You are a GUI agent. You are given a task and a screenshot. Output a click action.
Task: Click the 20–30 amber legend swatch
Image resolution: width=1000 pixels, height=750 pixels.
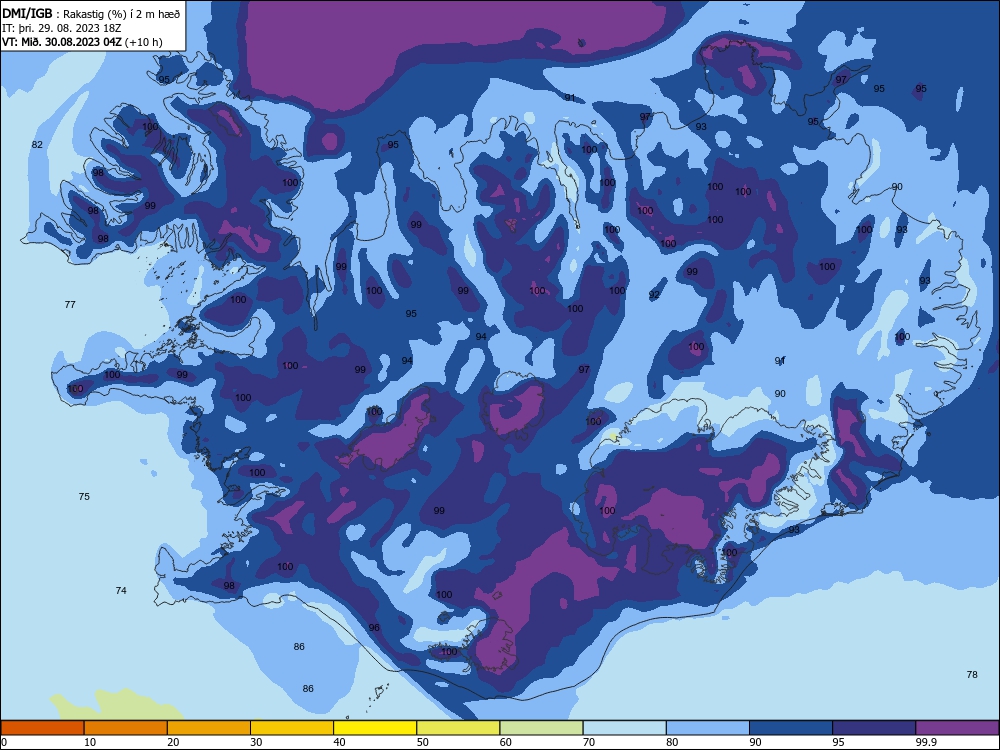click(x=209, y=728)
